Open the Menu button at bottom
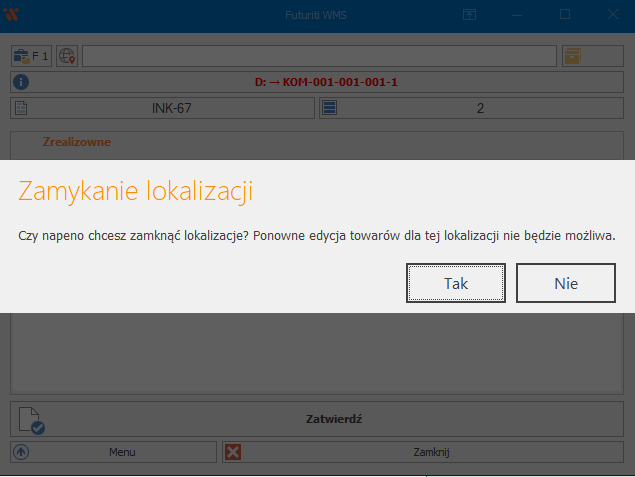 (x=114, y=452)
